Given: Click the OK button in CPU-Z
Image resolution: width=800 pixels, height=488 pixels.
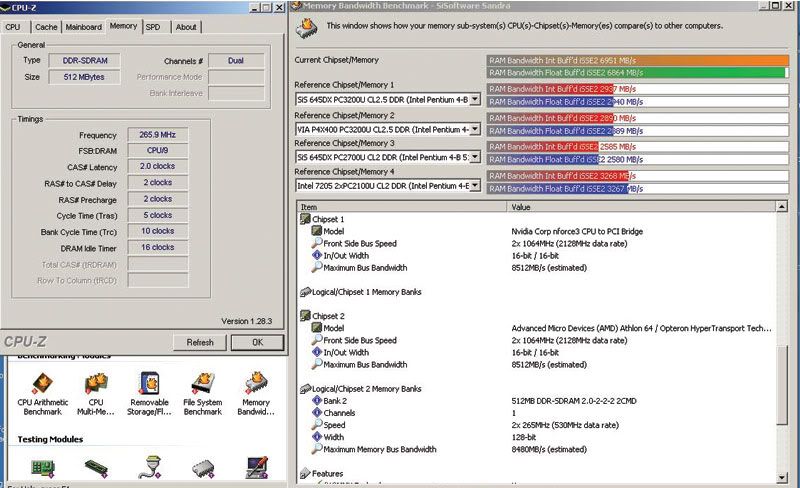Looking at the screenshot, I should point(256,342).
